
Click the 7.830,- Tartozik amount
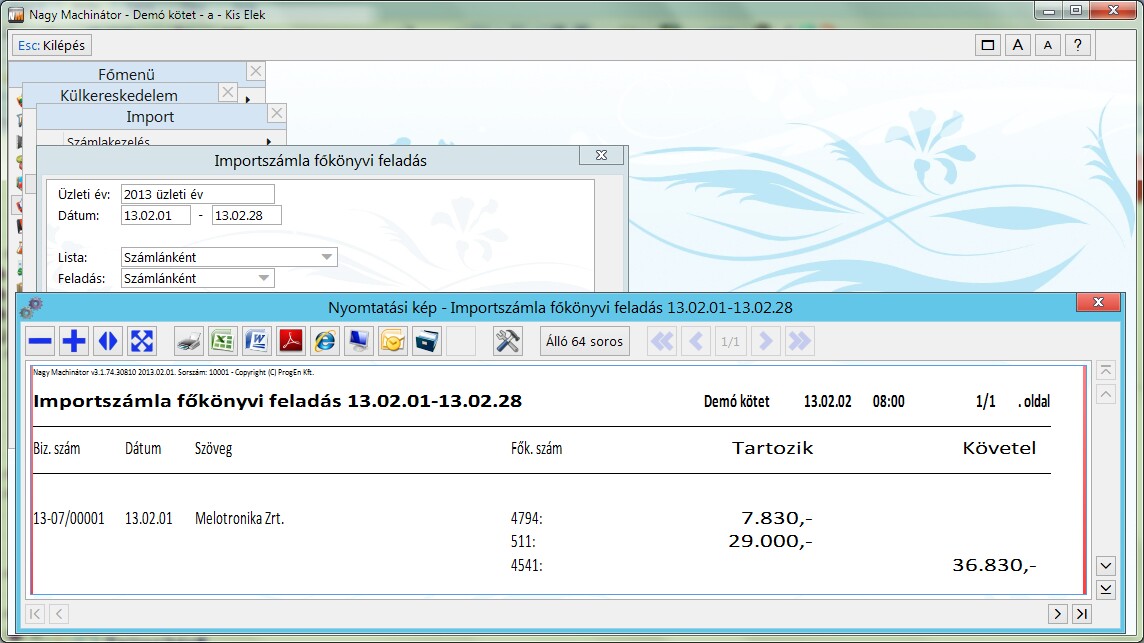point(776,517)
